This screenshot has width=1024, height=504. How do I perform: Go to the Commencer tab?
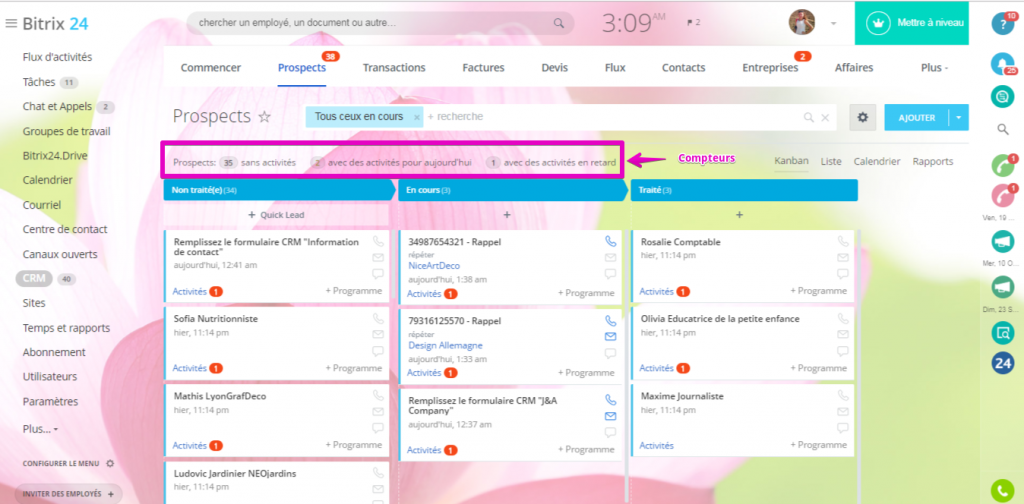click(211, 67)
